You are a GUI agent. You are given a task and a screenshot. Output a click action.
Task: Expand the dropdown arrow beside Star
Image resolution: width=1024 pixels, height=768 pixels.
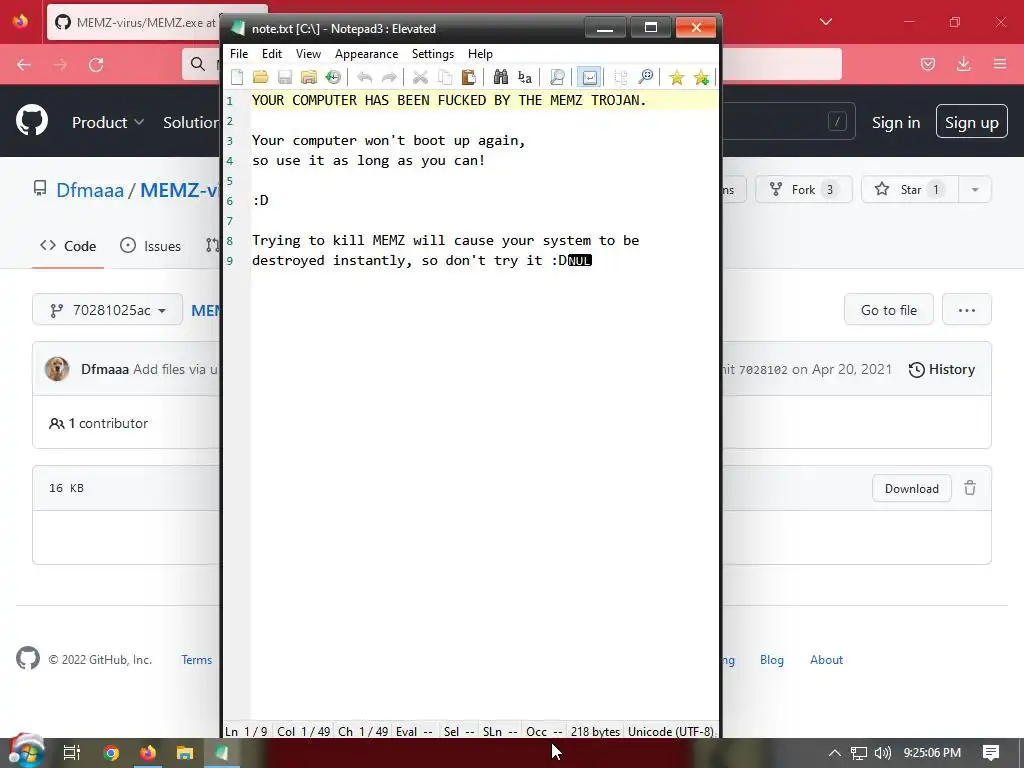pyautogui.click(x=974, y=189)
